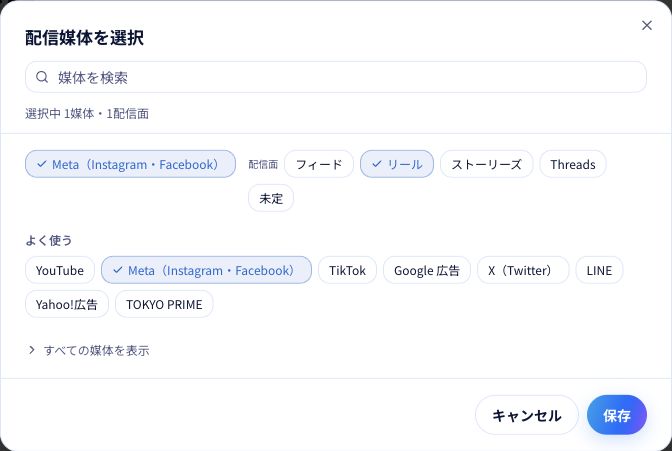Screen dimensions: 672x451
Task: Select the TOKYO PRIME media chip
Action: pyautogui.click(x=164, y=304)
